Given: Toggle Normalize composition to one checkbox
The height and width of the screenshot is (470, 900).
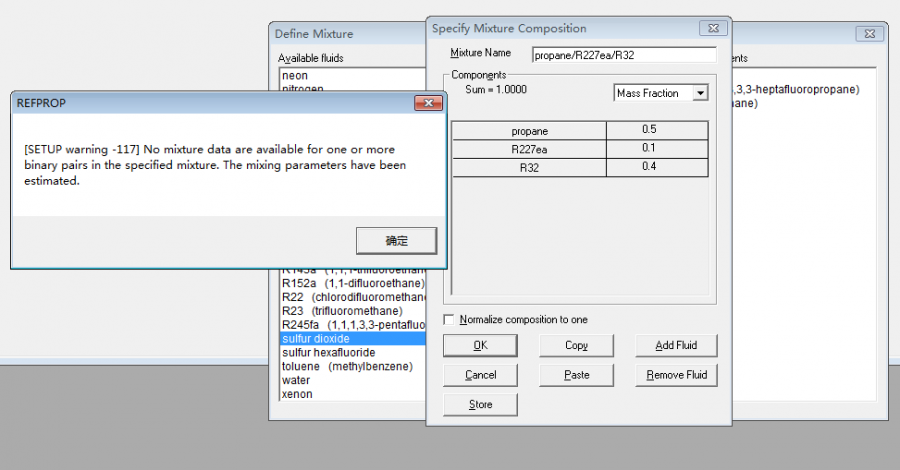Looking at the screenshot, I should [x=449, y=320].
